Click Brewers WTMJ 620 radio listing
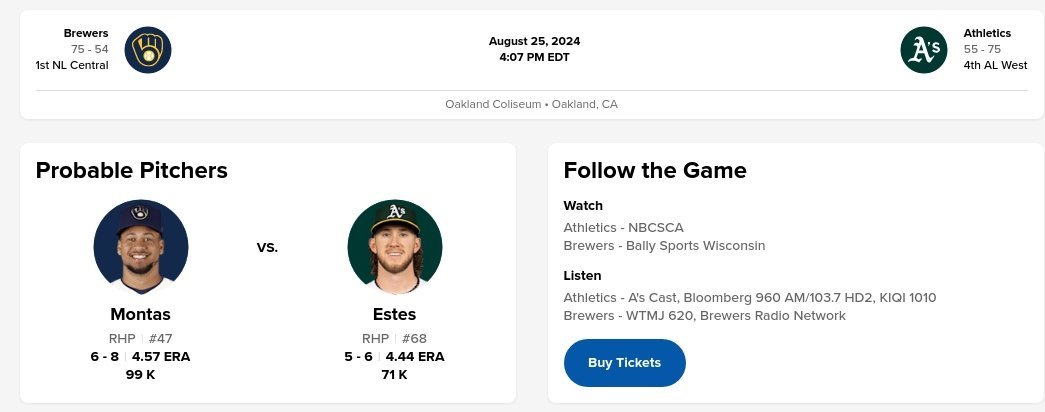This screenshot has width=1045, height=412. (x=704, y=315)
